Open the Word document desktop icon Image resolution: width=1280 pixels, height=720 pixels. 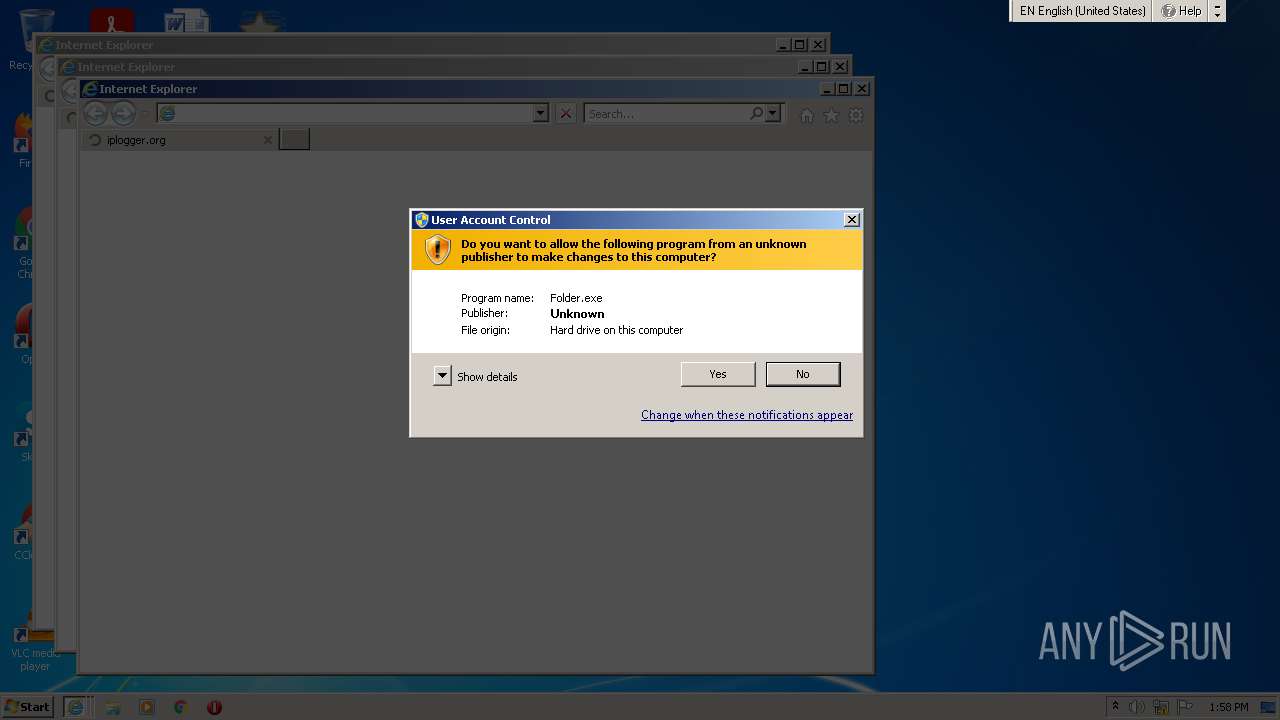click(187, 22)
